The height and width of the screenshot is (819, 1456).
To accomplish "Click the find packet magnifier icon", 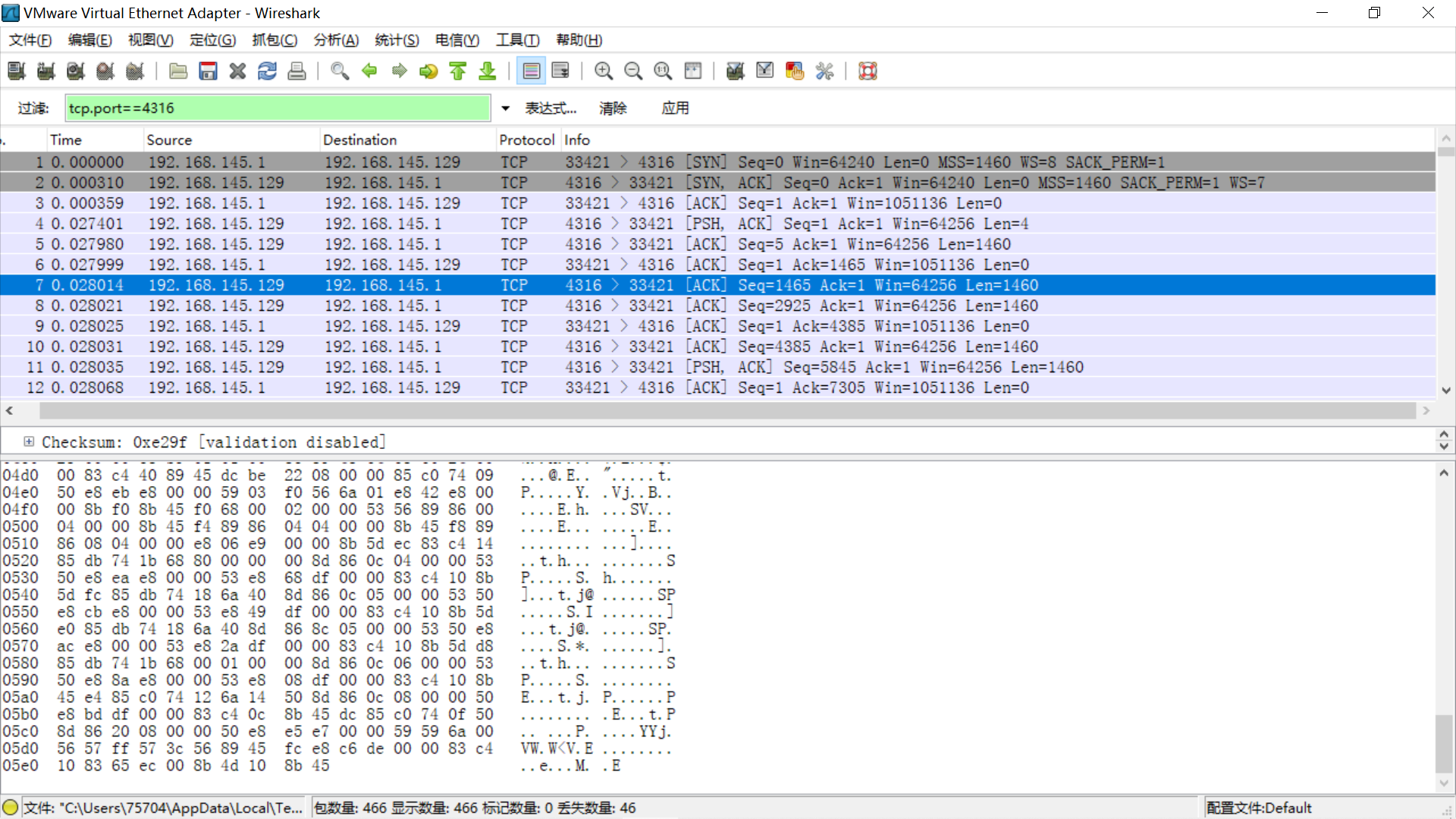I will 340,71.
